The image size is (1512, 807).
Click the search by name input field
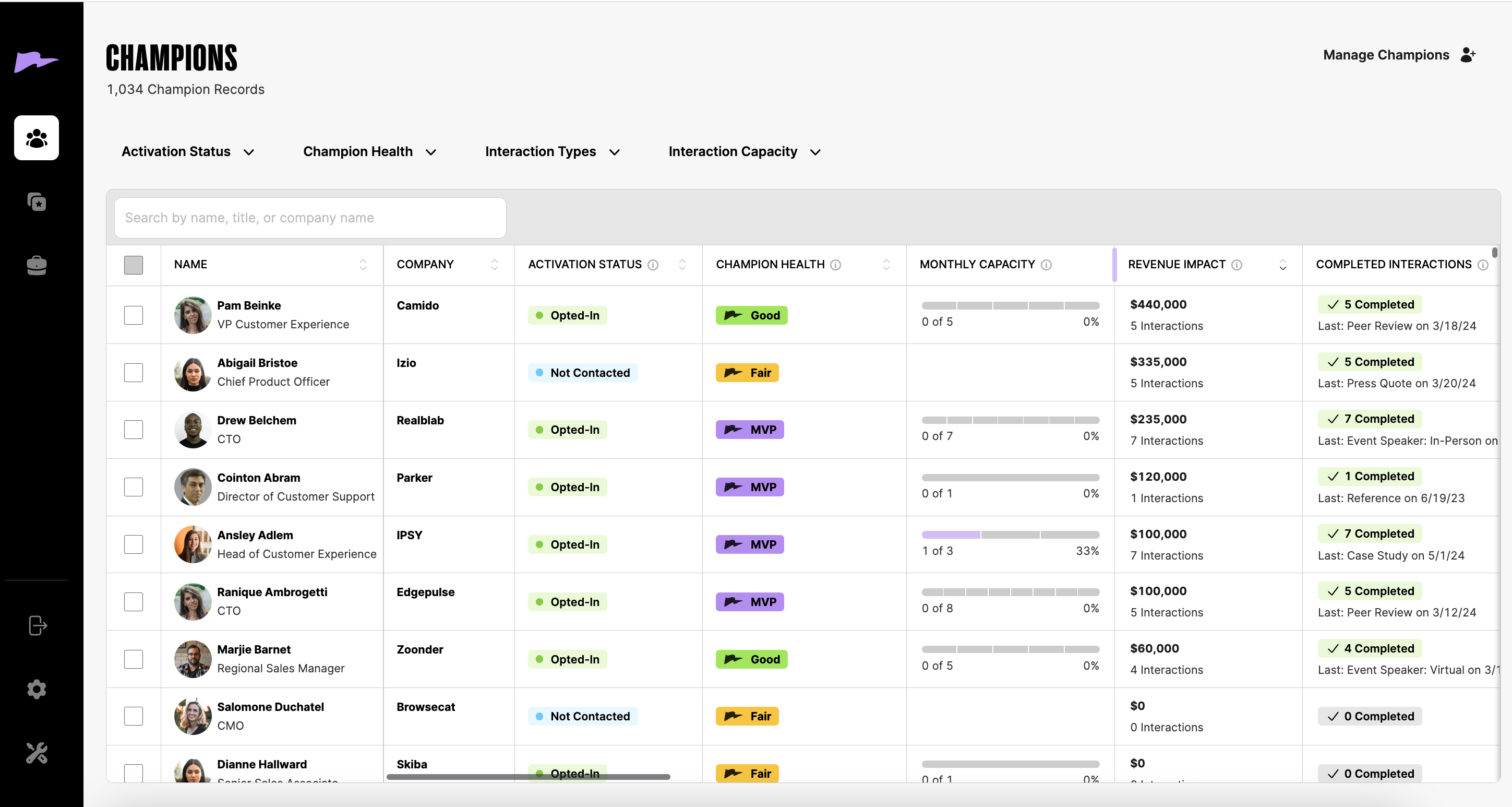[310, 218]
